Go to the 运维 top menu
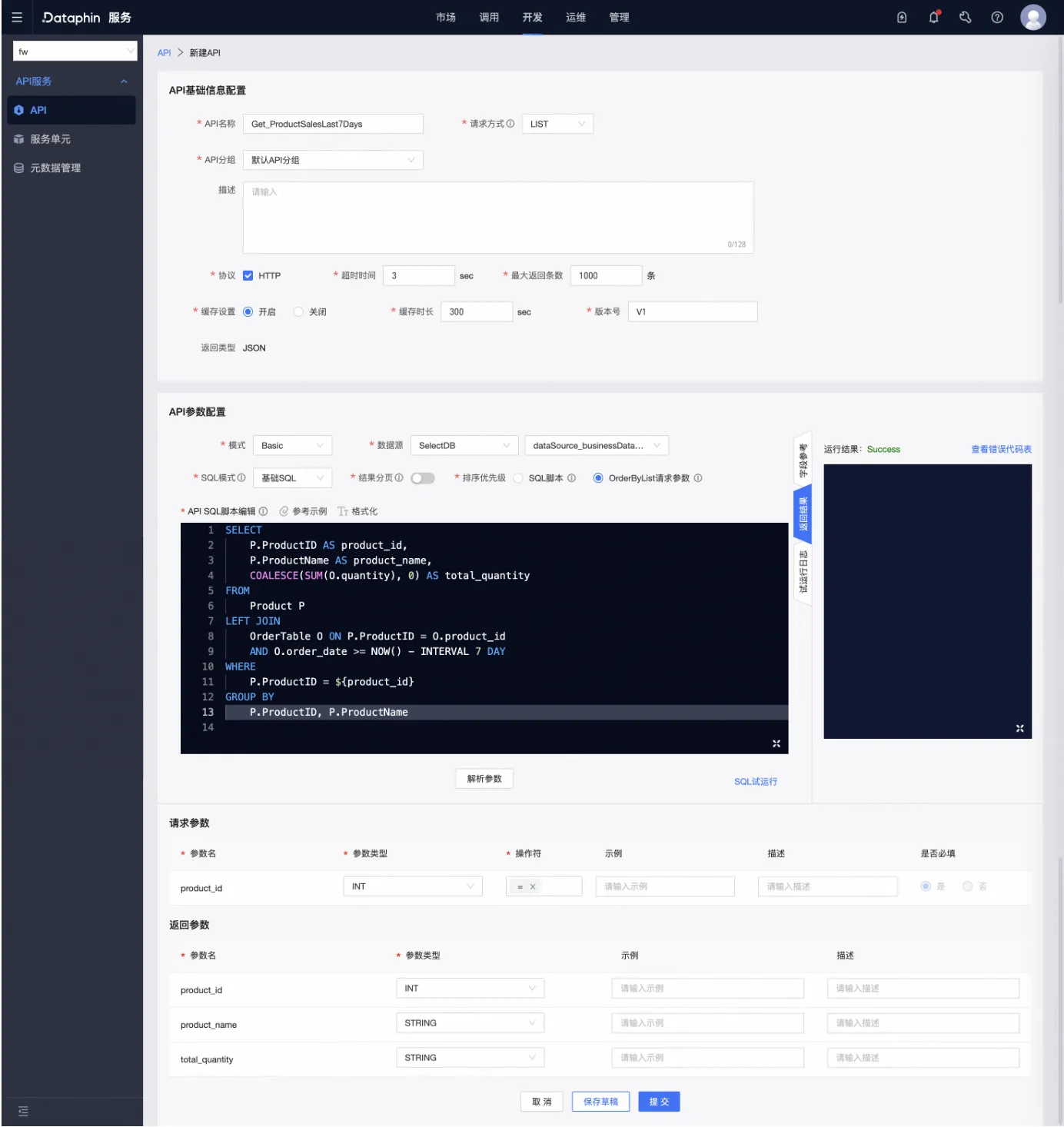This screenshot has height=1127, width=1064. pos(576,17)
